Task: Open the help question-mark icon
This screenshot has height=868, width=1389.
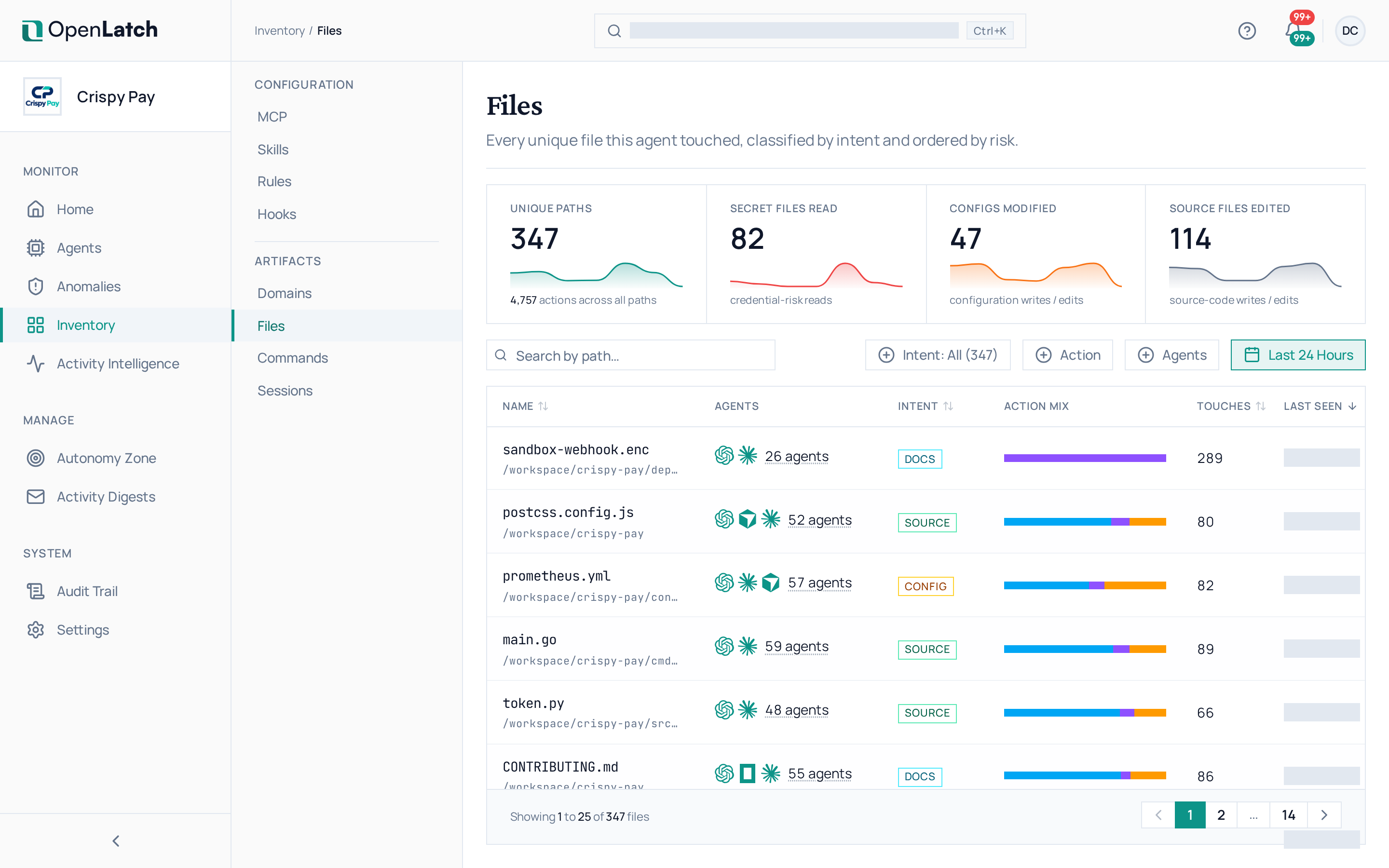Action: [x=1247, y=30]
